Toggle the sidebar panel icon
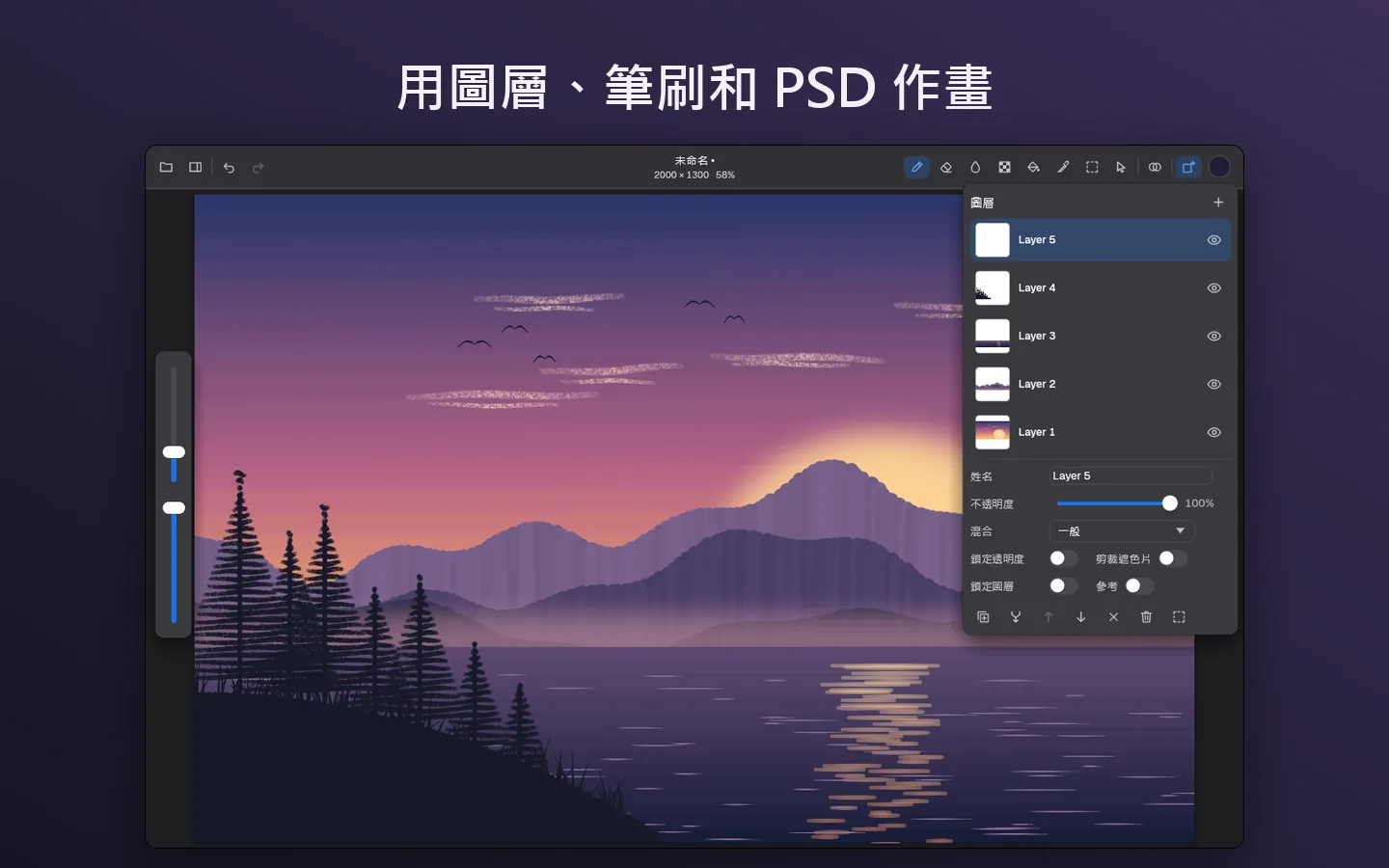Image resolution: width=1389 pixels, height=868 pixels. (x=196, y=167)
